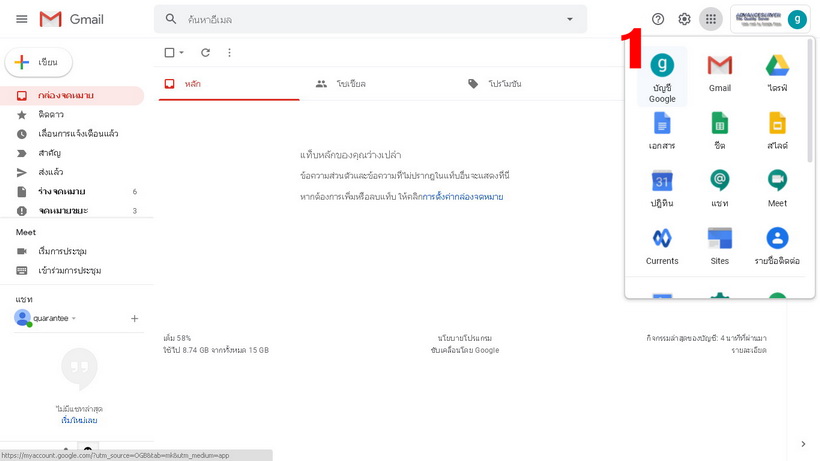Open Program Policies link
This screenshot has height=461, width=820.
point(465,338)
